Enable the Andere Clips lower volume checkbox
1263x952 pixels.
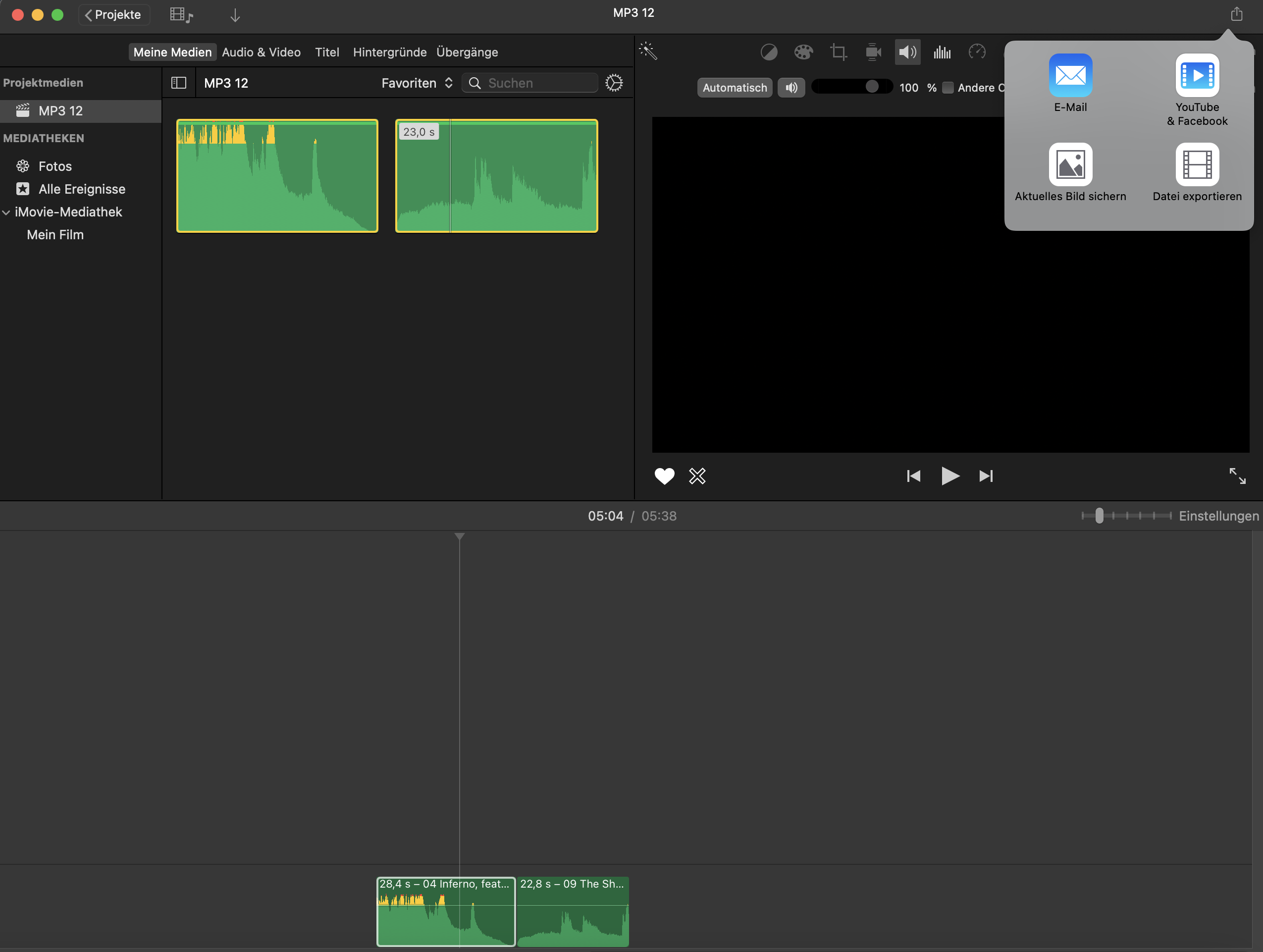[948, 87]
